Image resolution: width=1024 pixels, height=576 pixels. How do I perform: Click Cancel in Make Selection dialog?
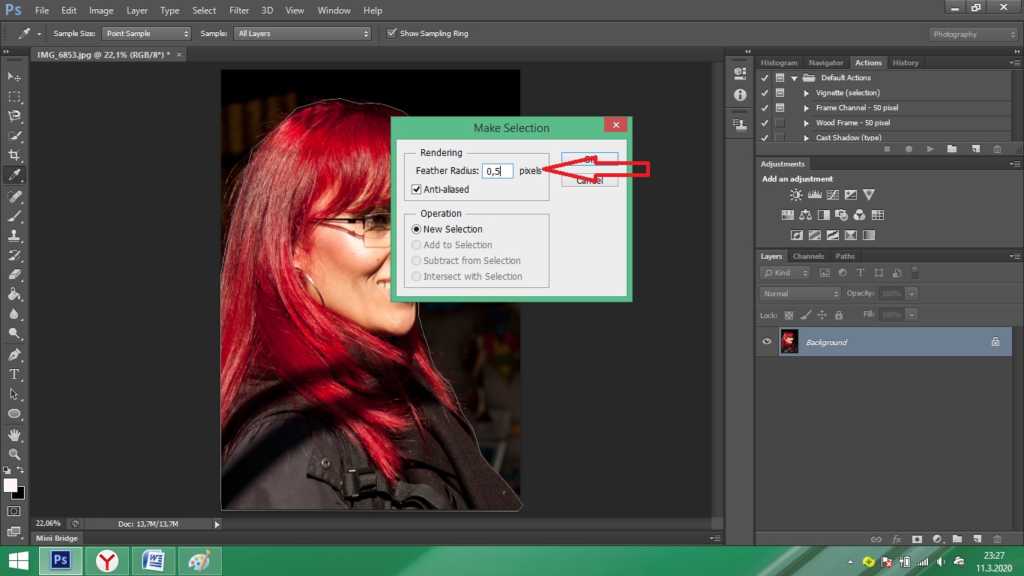(x=590, y=180)
